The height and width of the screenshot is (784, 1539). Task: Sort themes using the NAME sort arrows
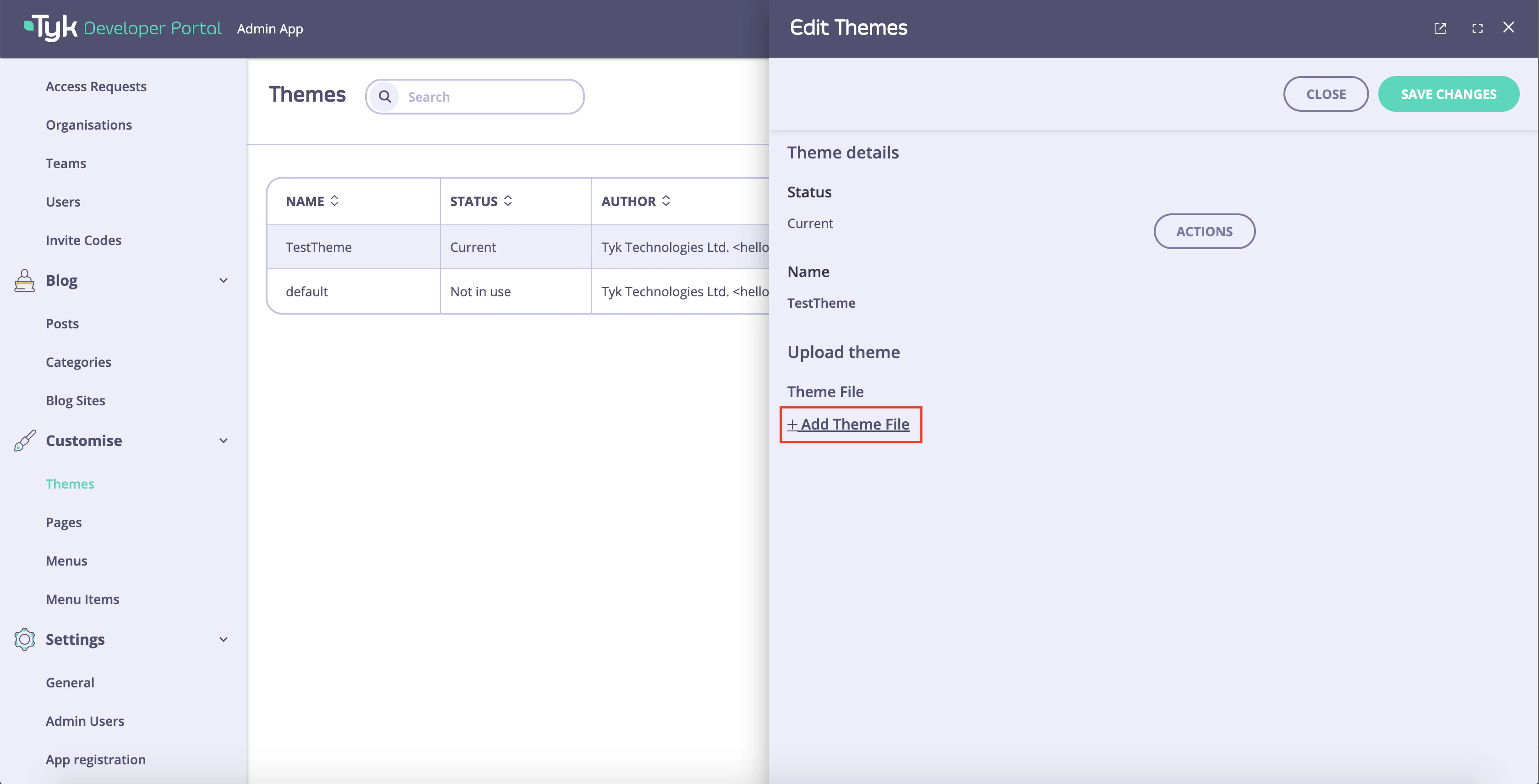[334, 201]
